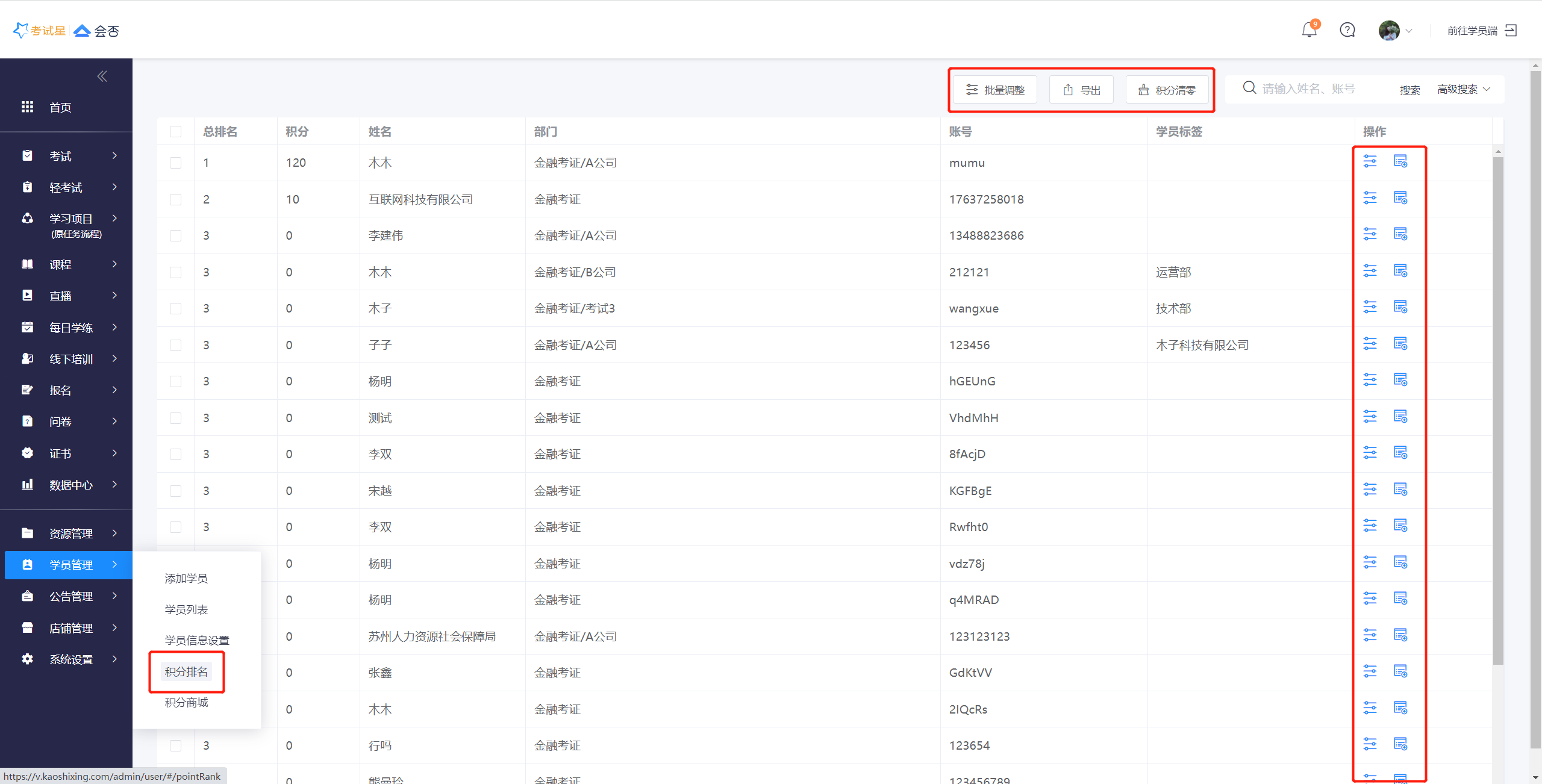Viewport: 1542px width, 784px height.
Task: Check the checkbox for rank 1 row
Action: click(x=175, y=163)
